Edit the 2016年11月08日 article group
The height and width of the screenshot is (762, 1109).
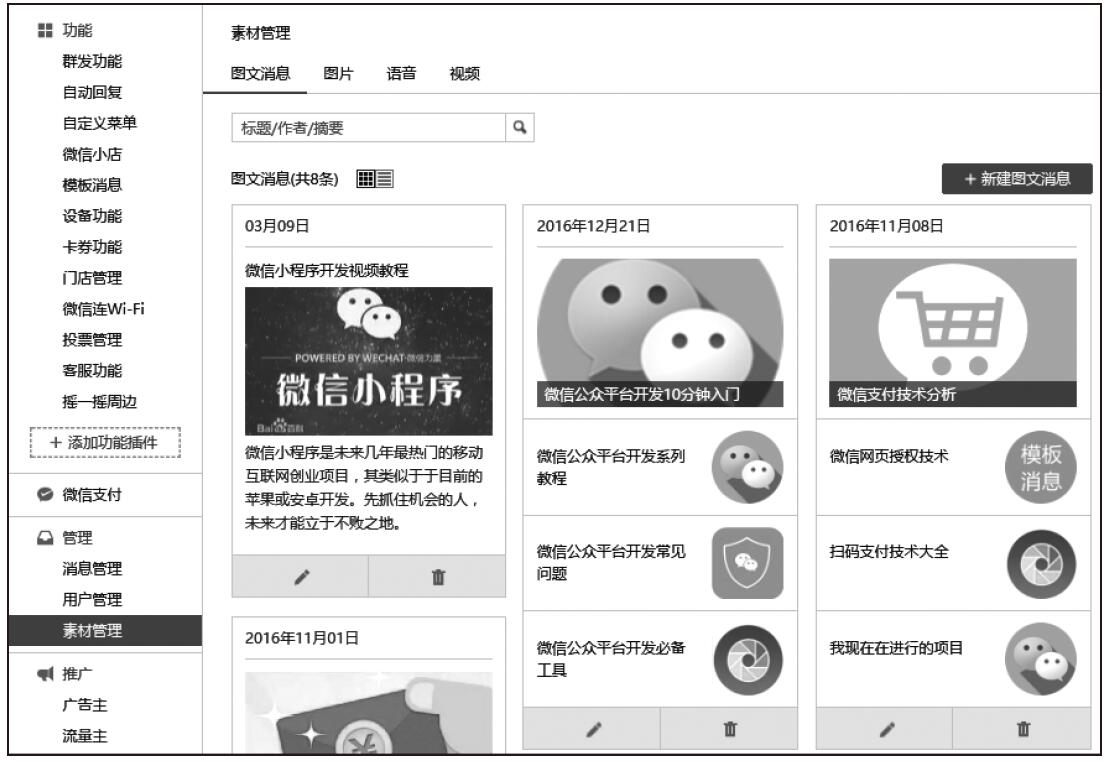(883, 728)
